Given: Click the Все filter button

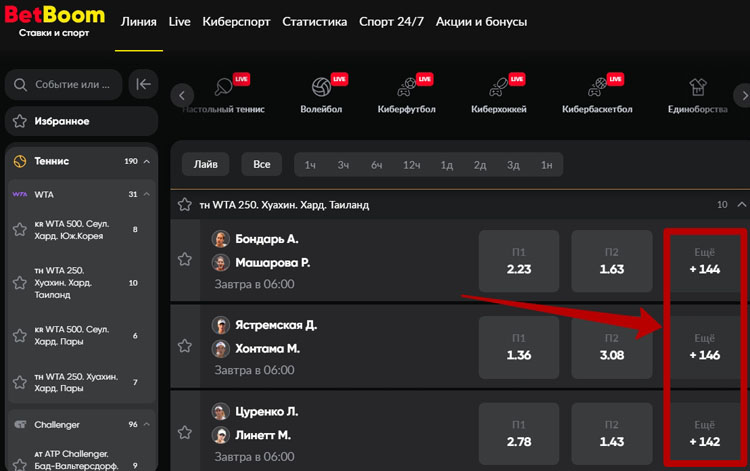Looking at the screenshot, I should pos(262,164).
